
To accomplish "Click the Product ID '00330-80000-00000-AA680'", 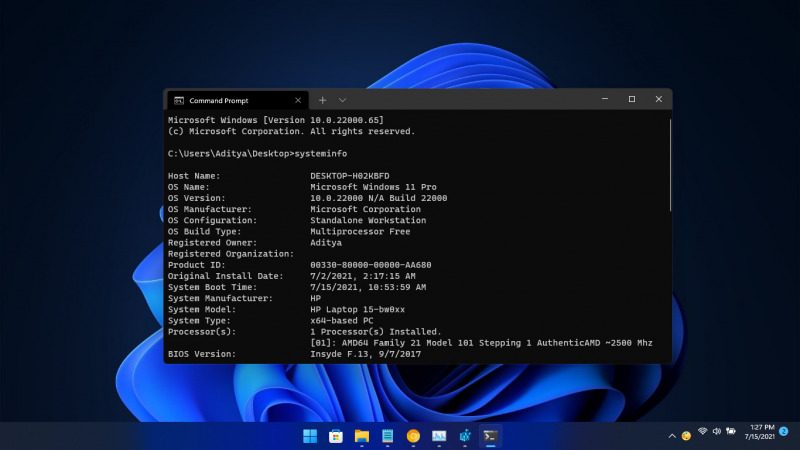I will pos(371,265).
